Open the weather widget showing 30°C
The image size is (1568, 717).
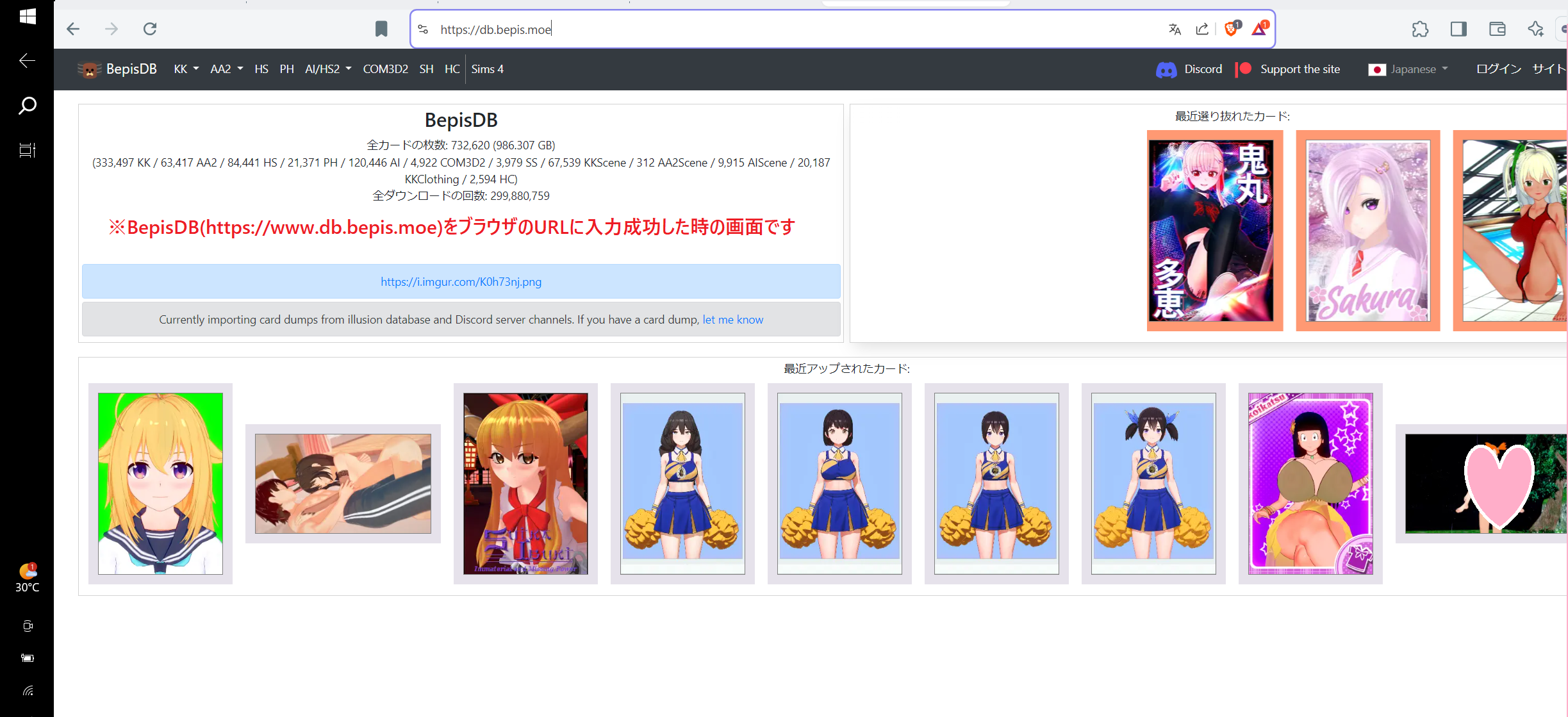click(x=27, y=578)
